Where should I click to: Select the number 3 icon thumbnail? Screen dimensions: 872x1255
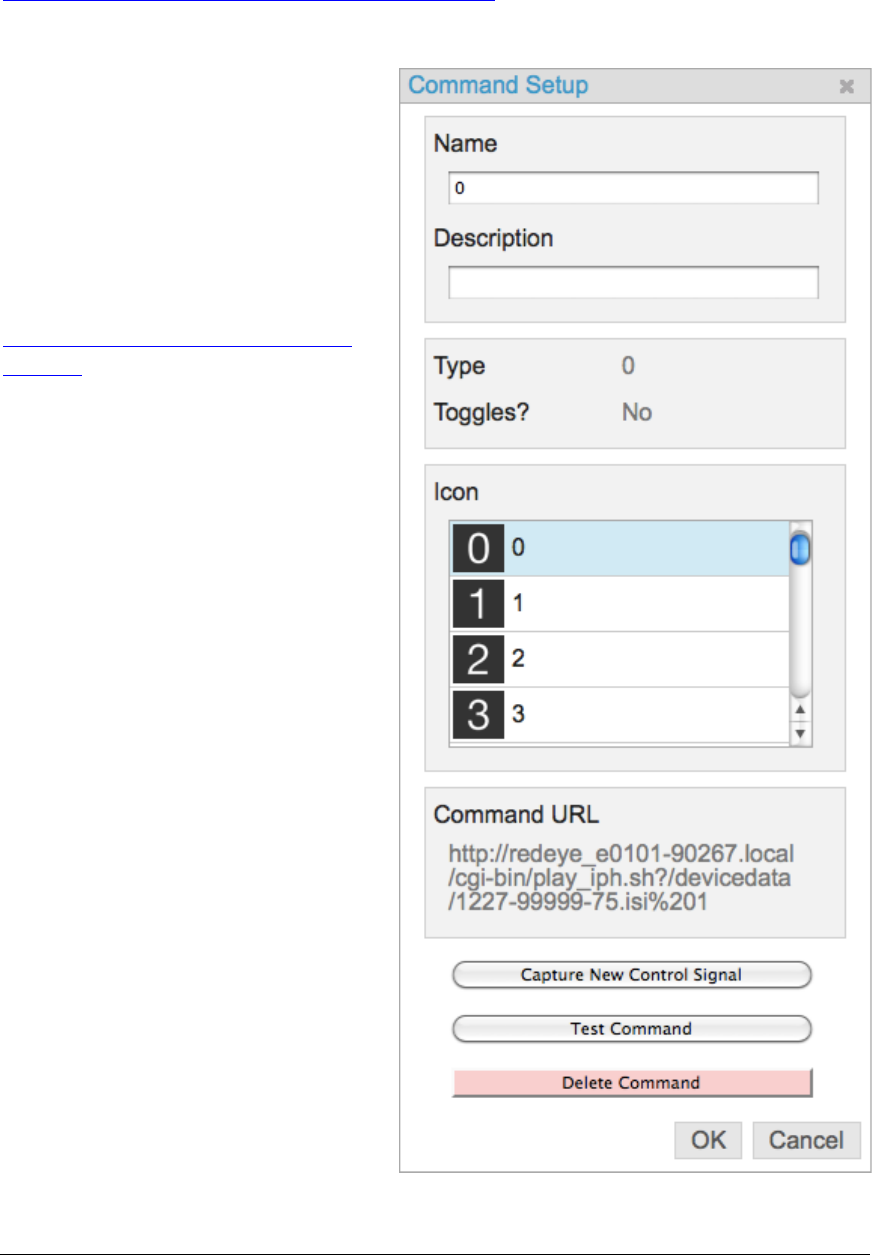click(479, 716)
